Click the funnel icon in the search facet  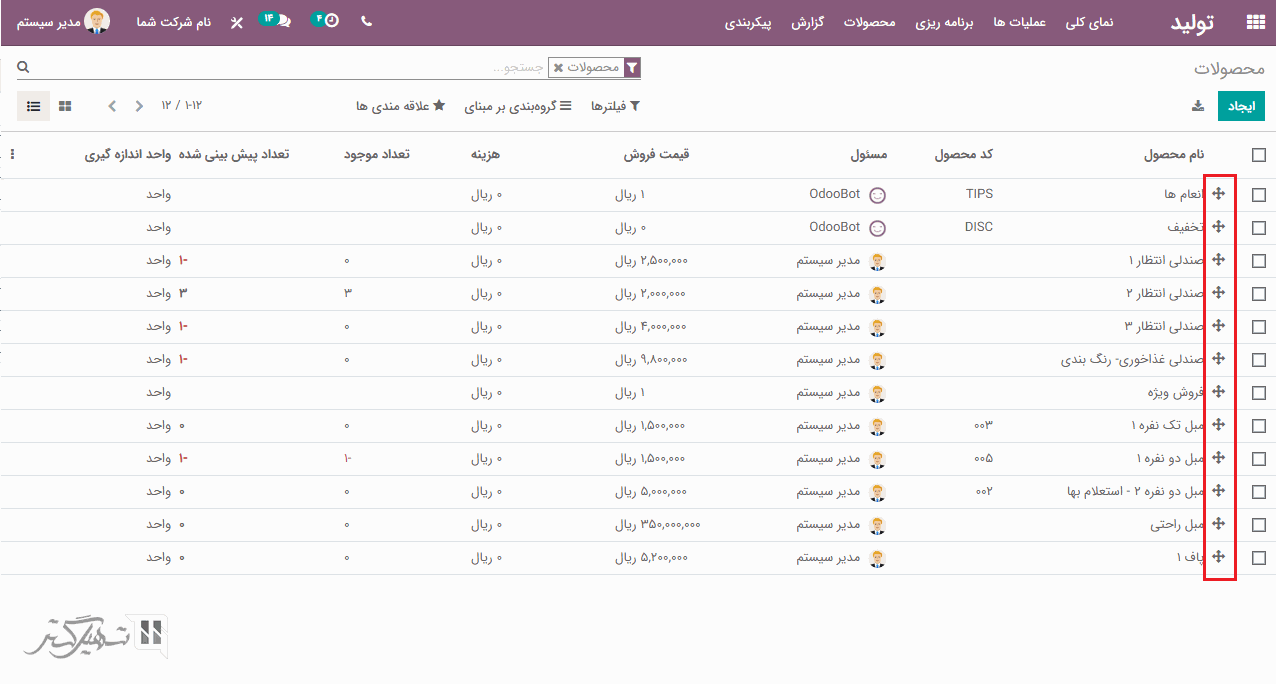click(x=631, y=68)
